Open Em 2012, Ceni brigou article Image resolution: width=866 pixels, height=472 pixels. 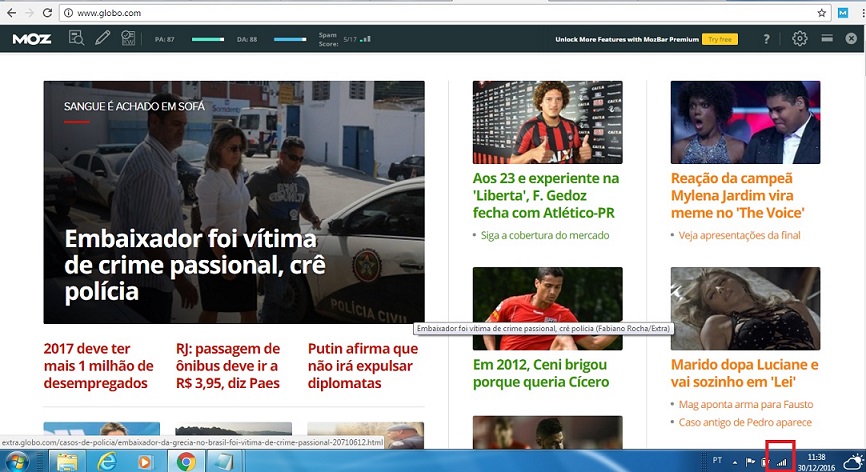[x=541, y=373]
